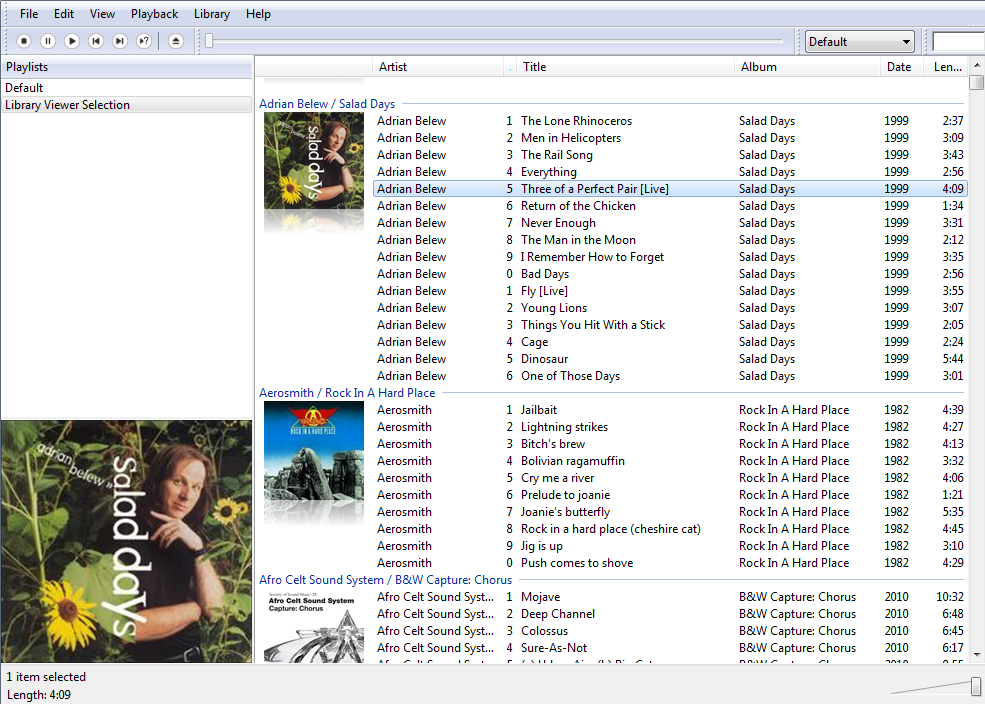Select the track Jailbait by Aerosmith
Image resolution: width=985 pixels, height=704 pixels.
(539, 410)
